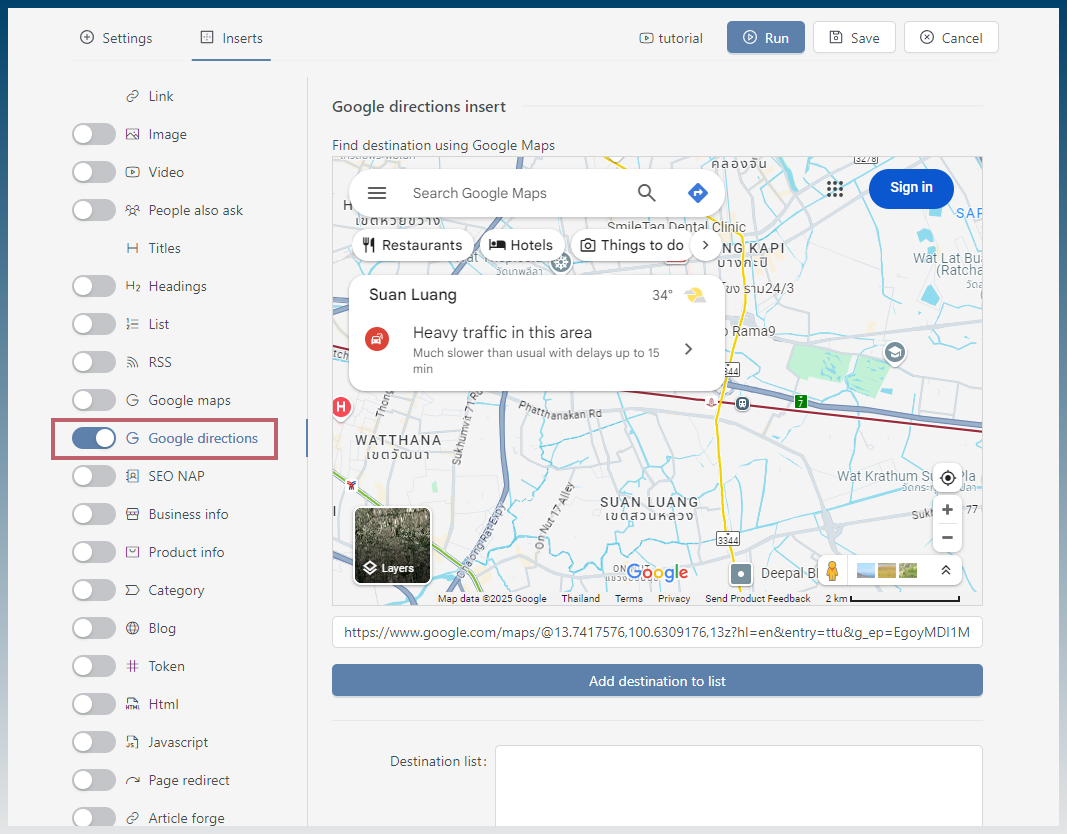Enable the Headings toggle
This screenshot has height=834, width=1067.
(x=94, y=286)
